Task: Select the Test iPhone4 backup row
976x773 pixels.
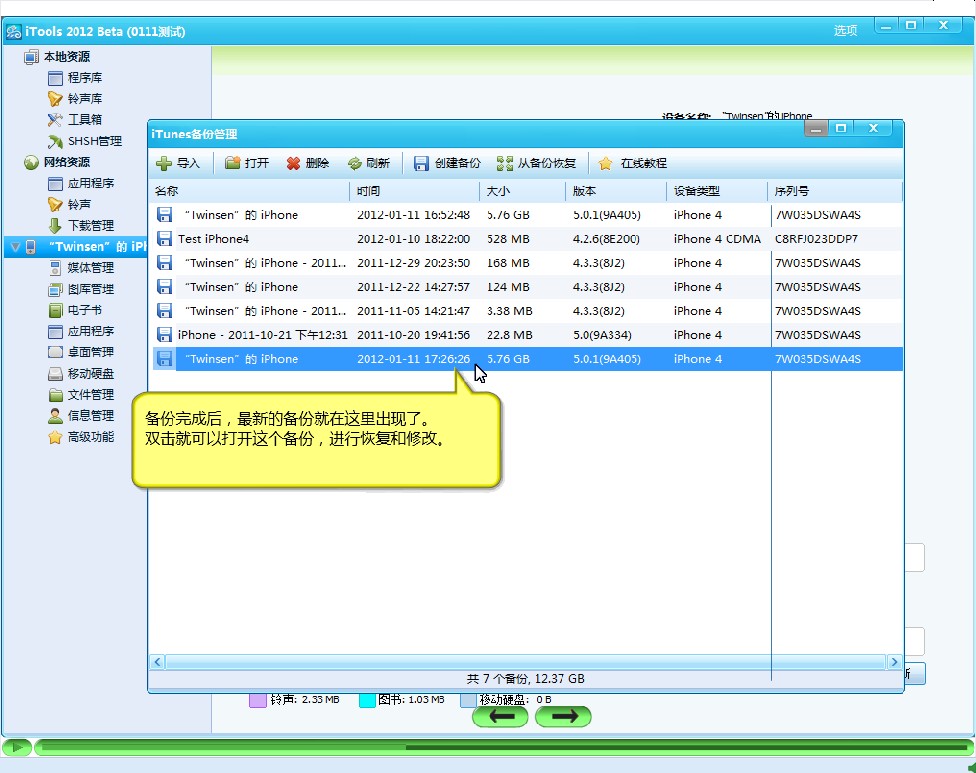Action: click(526, 239)
